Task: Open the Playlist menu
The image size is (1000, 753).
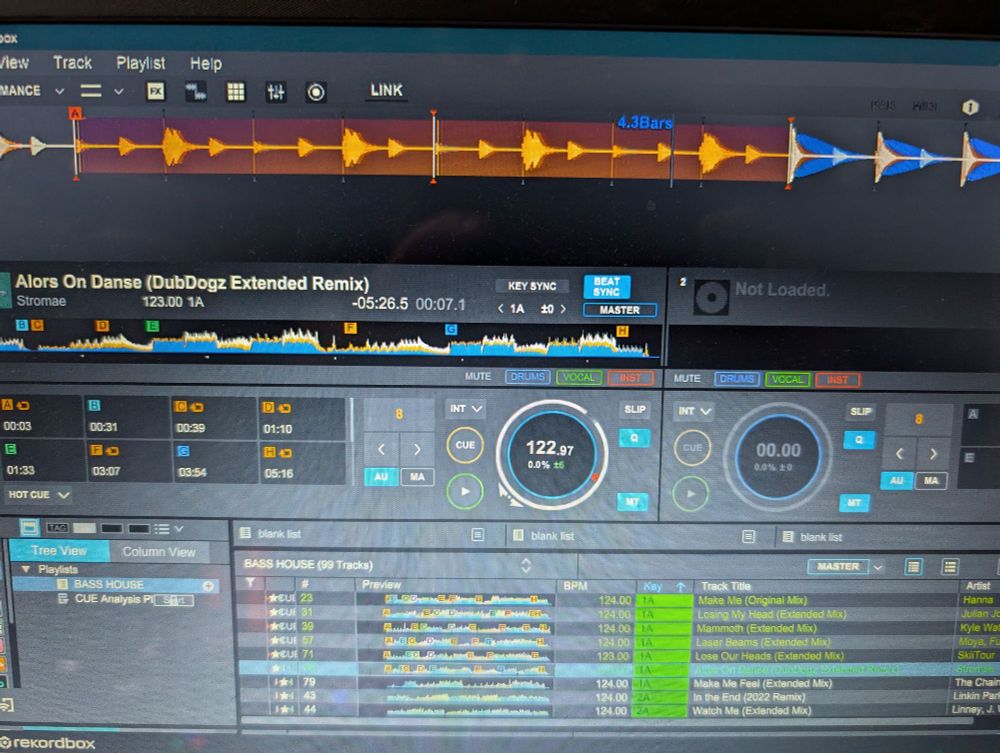Action: 140,63
